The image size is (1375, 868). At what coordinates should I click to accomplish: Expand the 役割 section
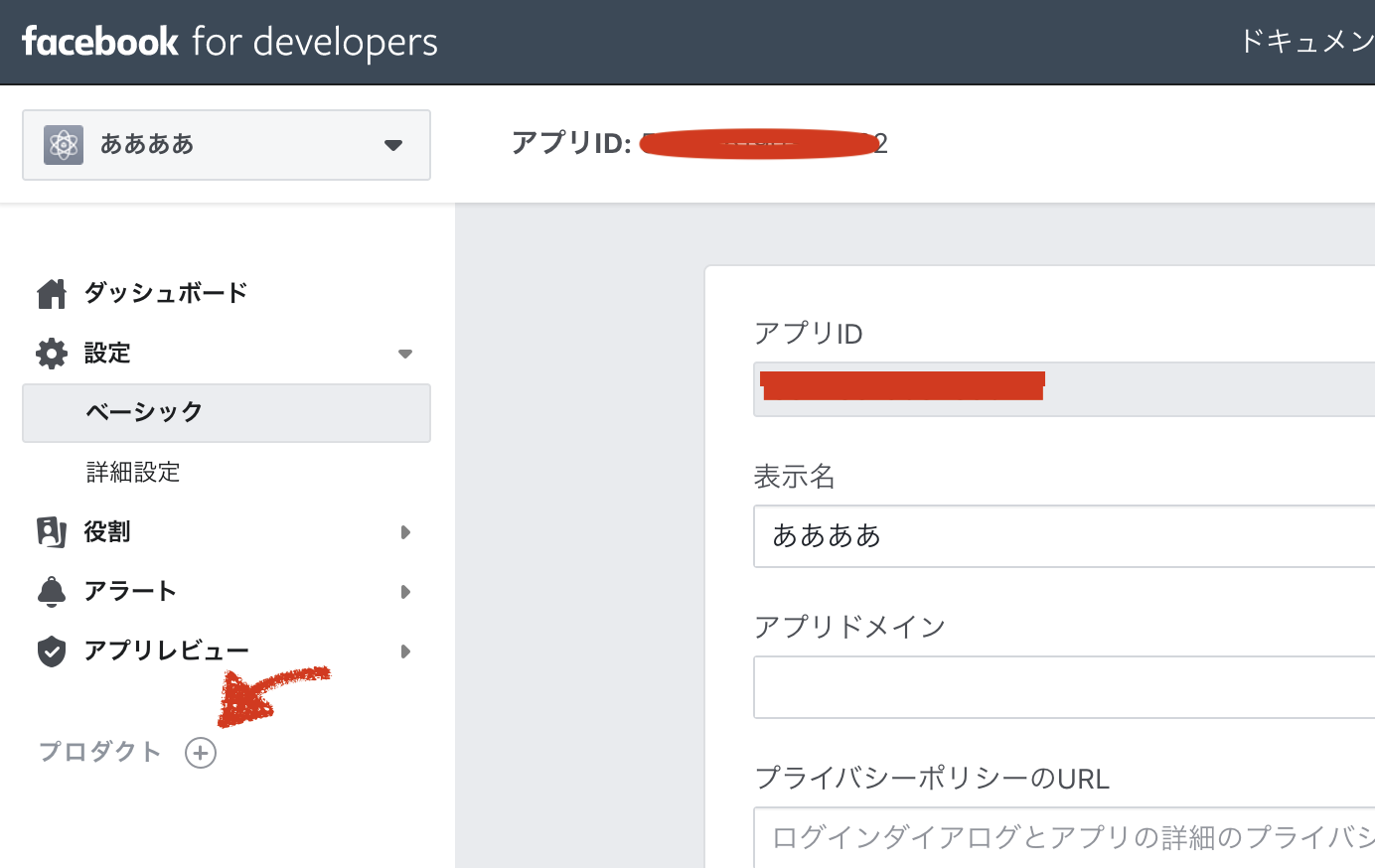(405, 531)
